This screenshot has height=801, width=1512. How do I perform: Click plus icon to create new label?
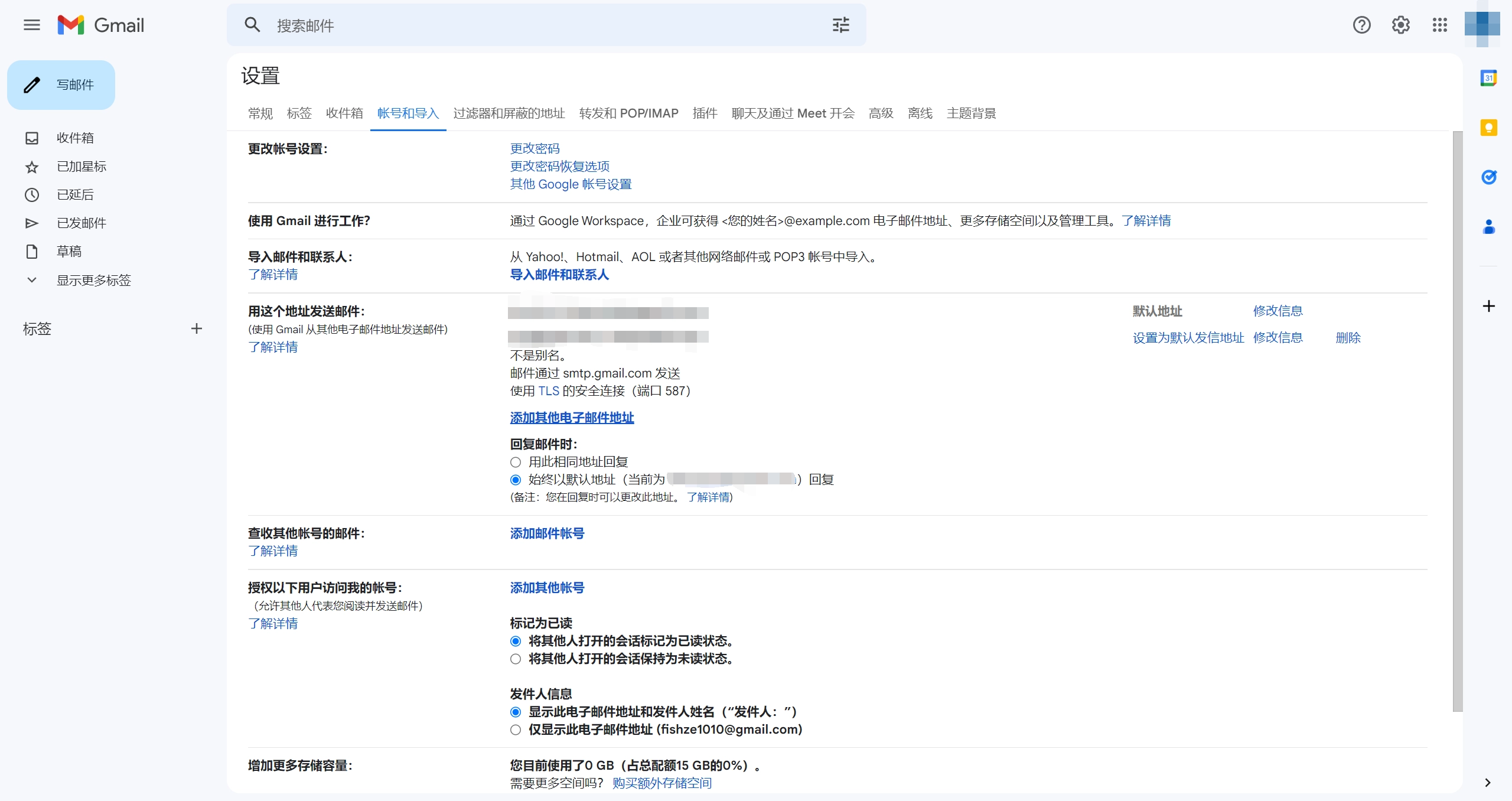(x=197, y=328)
